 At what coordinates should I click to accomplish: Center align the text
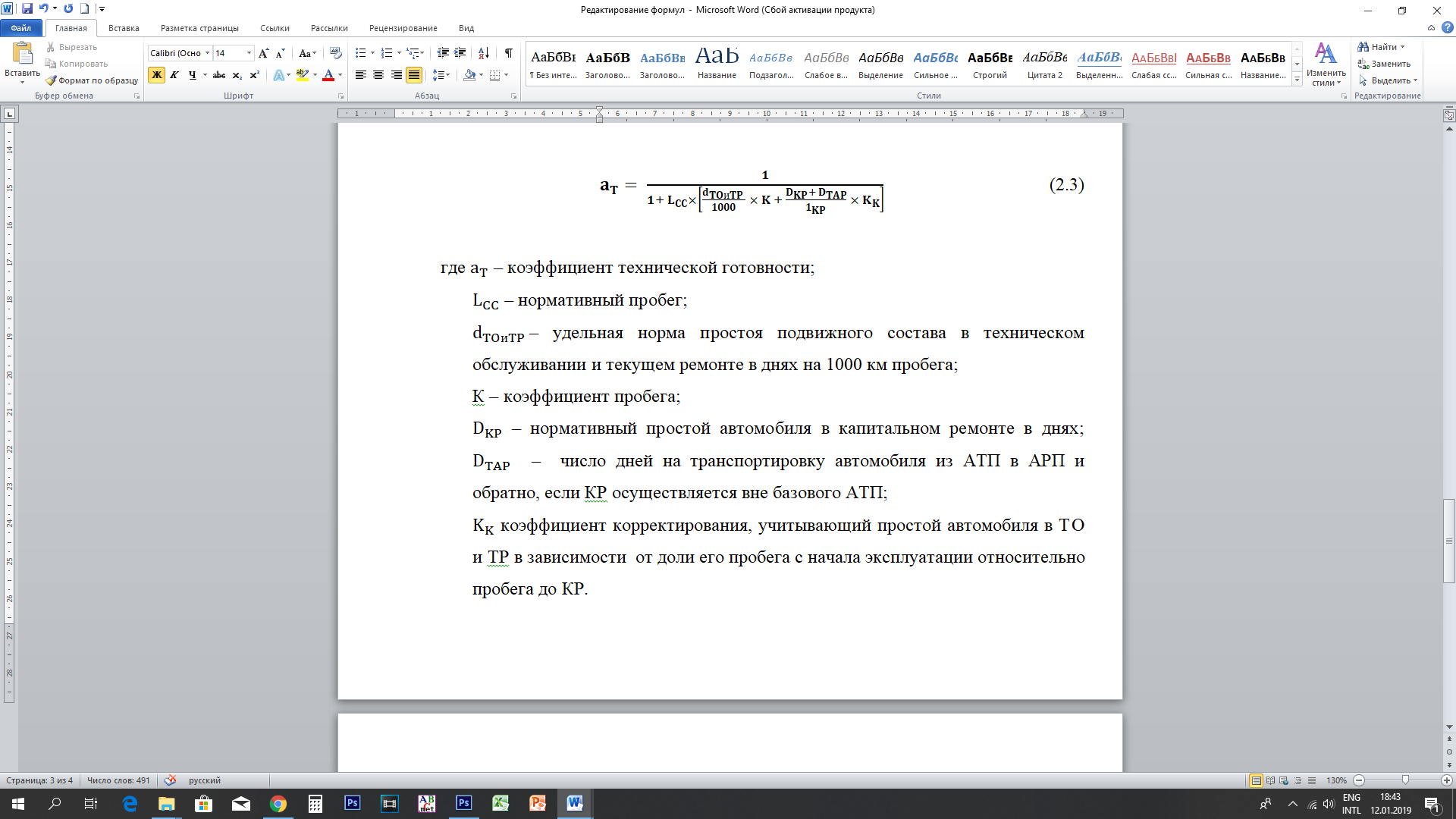tap(378, 75)
